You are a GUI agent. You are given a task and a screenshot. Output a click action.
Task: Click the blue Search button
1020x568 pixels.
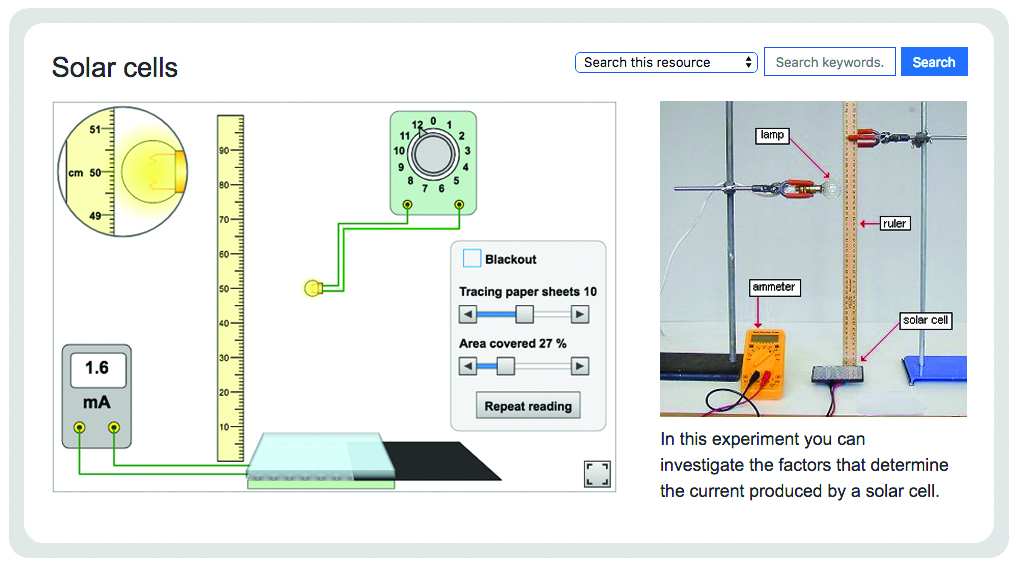tap(934, 62)
